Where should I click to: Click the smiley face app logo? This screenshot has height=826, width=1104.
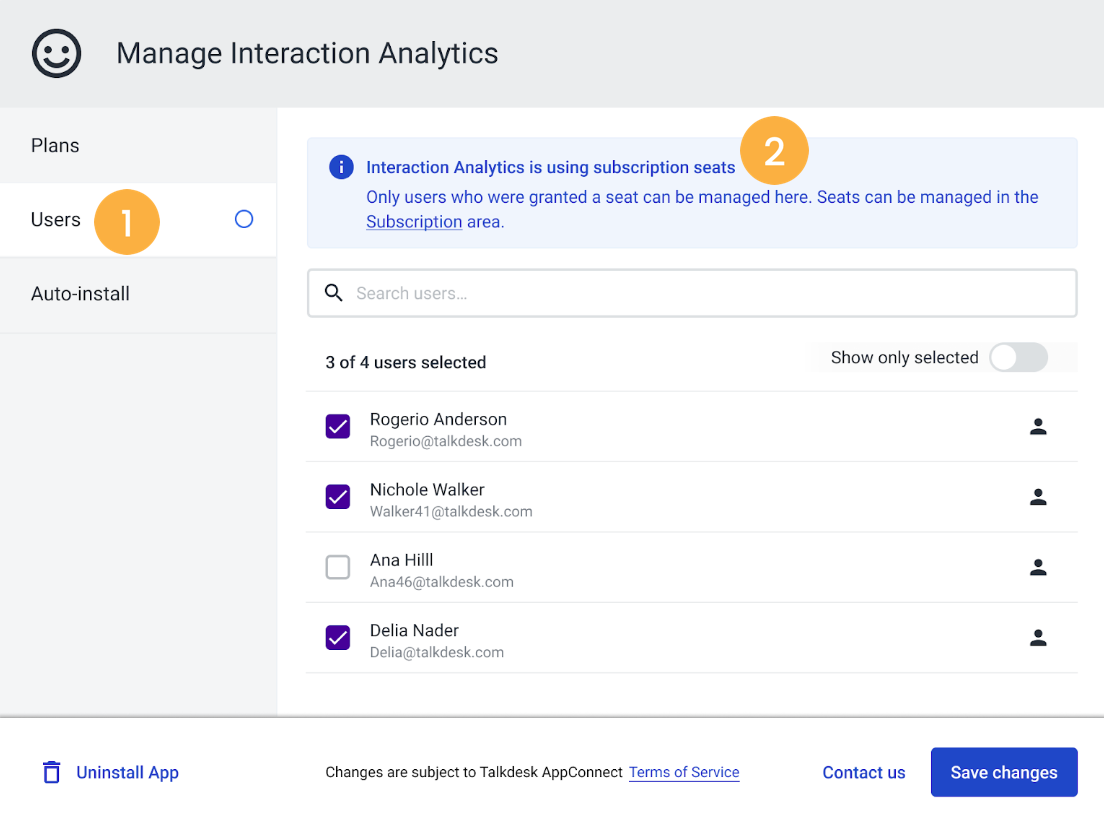point(56,54)
